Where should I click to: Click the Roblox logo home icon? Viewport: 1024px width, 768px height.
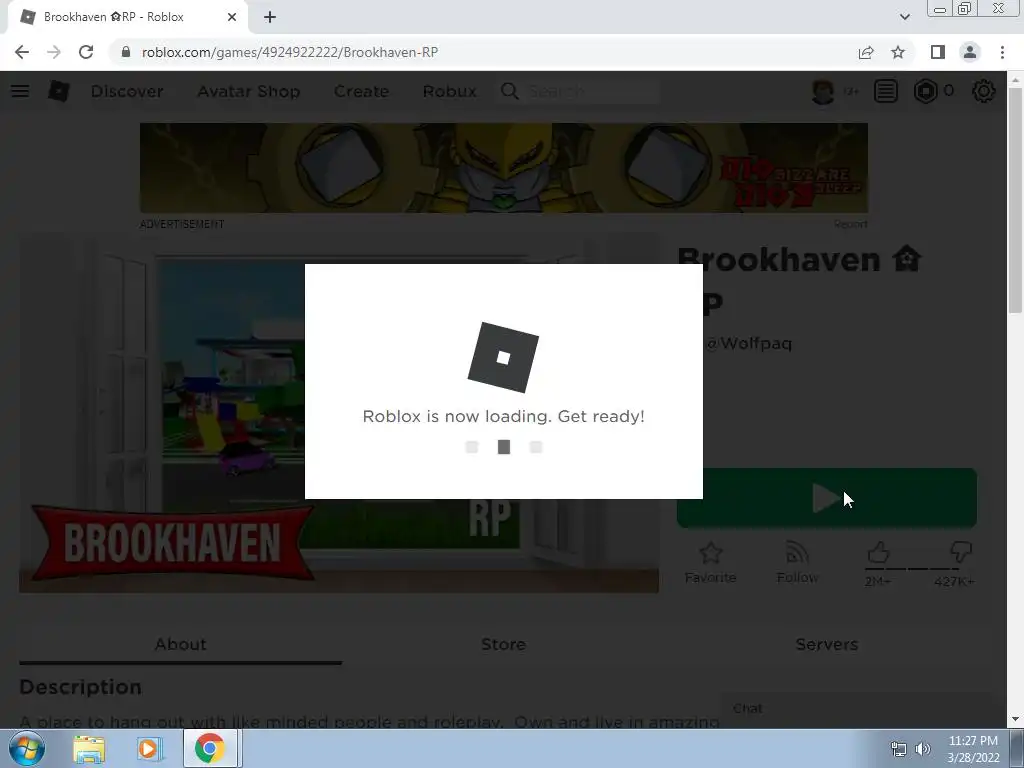click(x=59, y=91)
